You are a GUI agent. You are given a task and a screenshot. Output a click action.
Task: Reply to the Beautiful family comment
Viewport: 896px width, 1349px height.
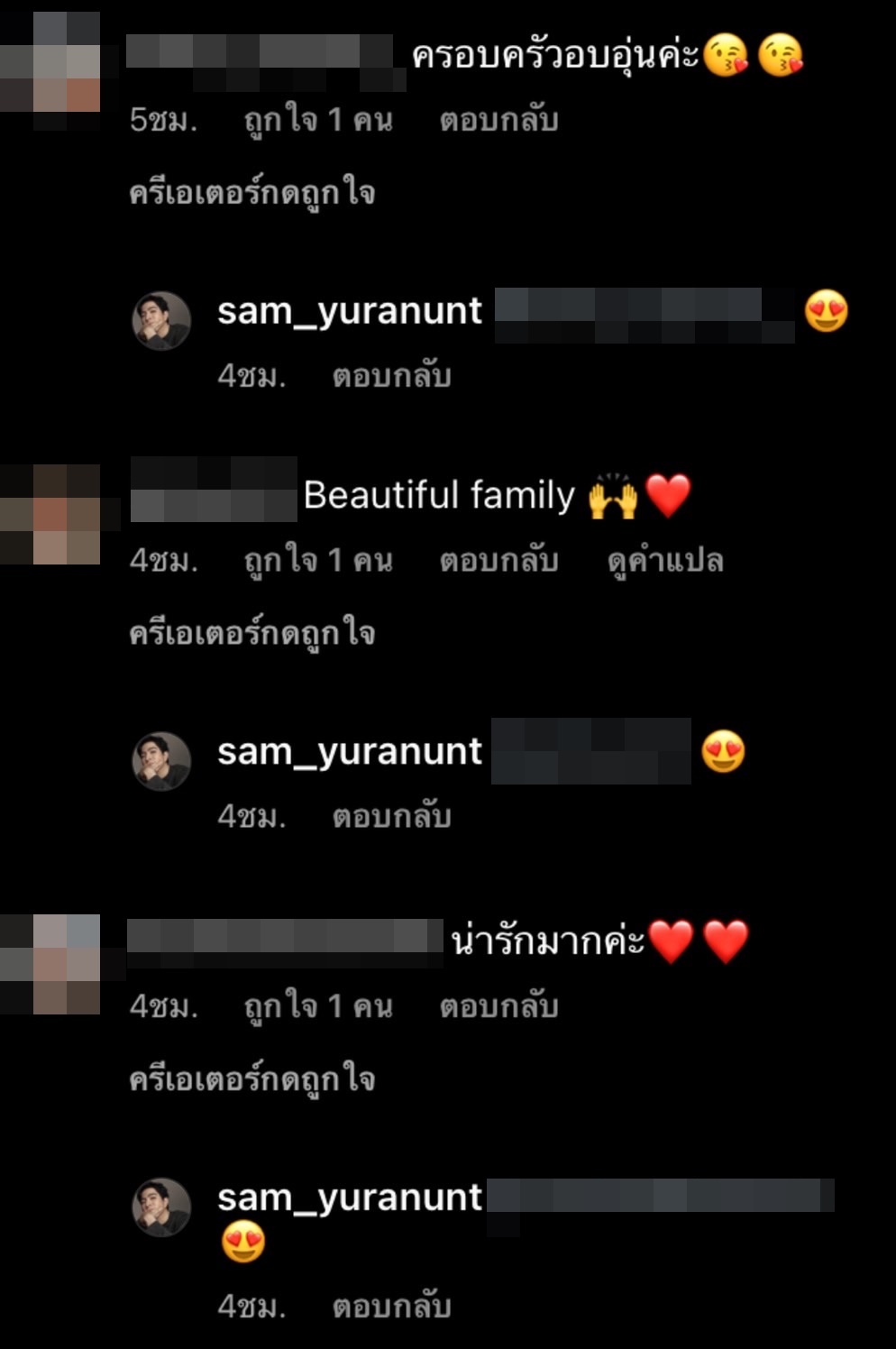(498, 561)
